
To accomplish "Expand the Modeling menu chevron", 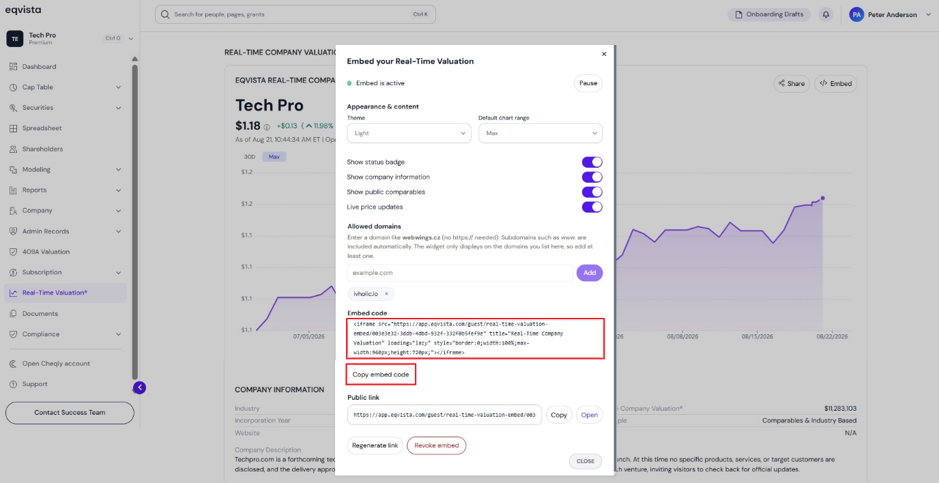I will [118, 169].
